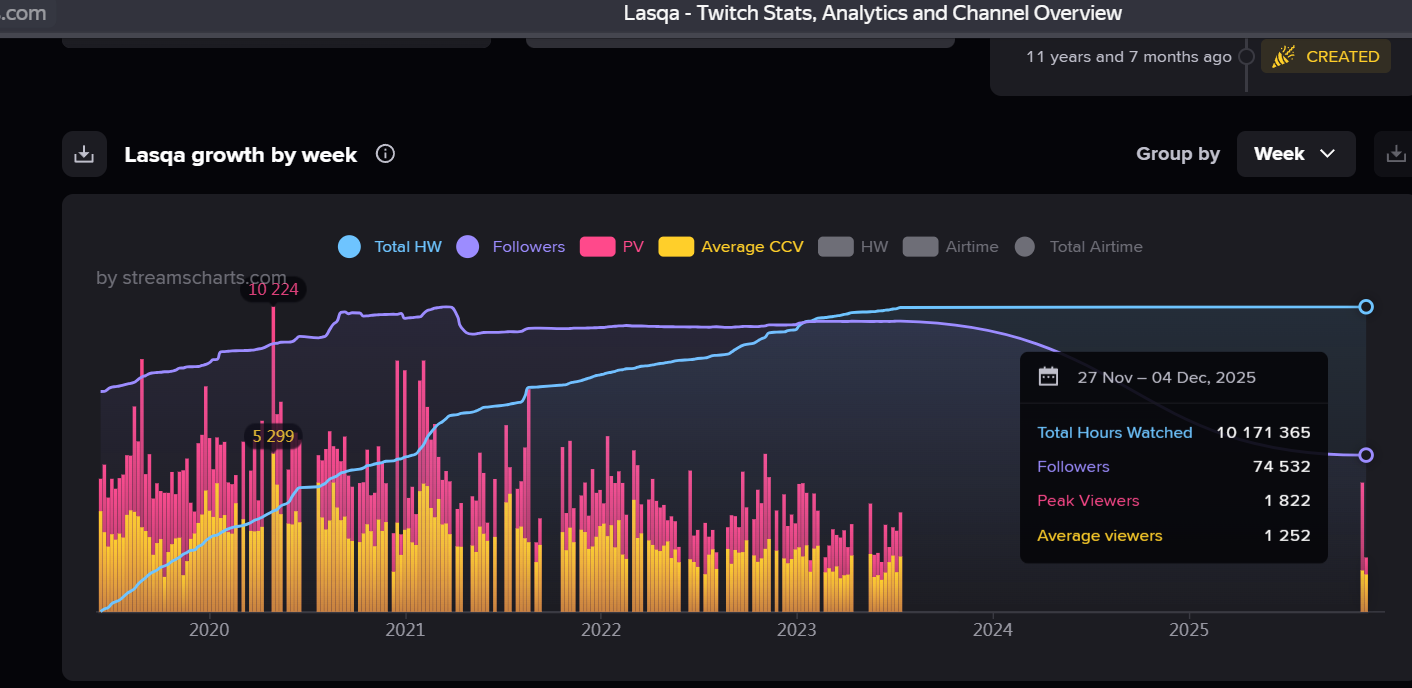The width and height of the screenshot is (1412, 688).
Task: Click the 2021 axis label
Action: tap(405, 630)
